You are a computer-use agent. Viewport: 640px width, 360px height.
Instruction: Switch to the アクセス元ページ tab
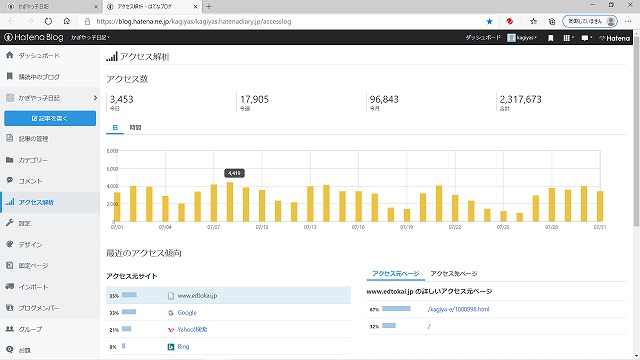[396, 273]
